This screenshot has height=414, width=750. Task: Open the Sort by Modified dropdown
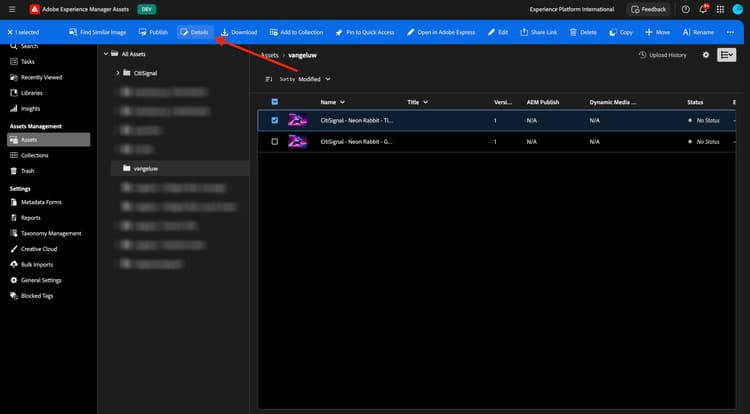tap(314, 79)
